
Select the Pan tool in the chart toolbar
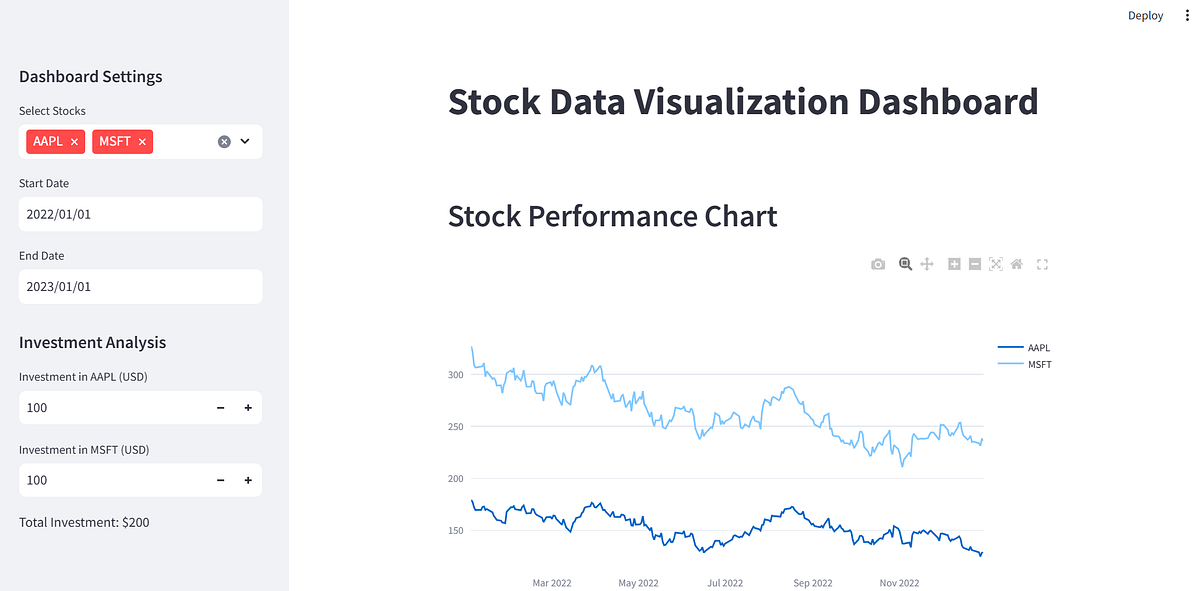pyautogui.click(x=927, y=264)
